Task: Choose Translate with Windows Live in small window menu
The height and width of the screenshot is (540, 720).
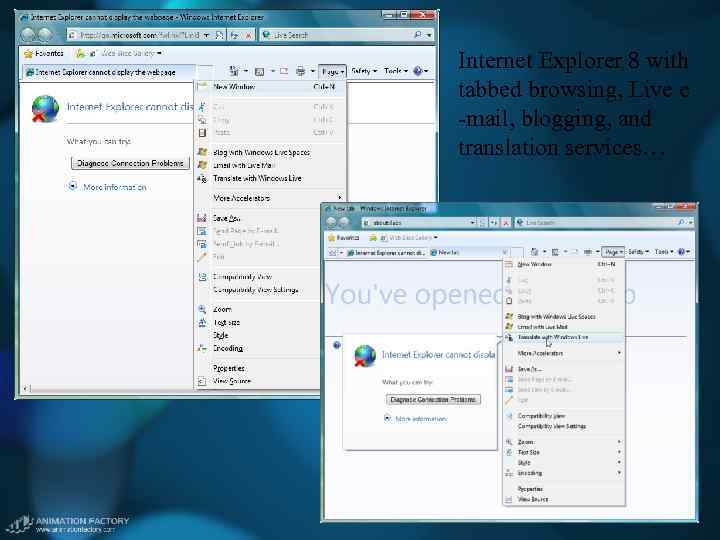Action: [564, 338]
